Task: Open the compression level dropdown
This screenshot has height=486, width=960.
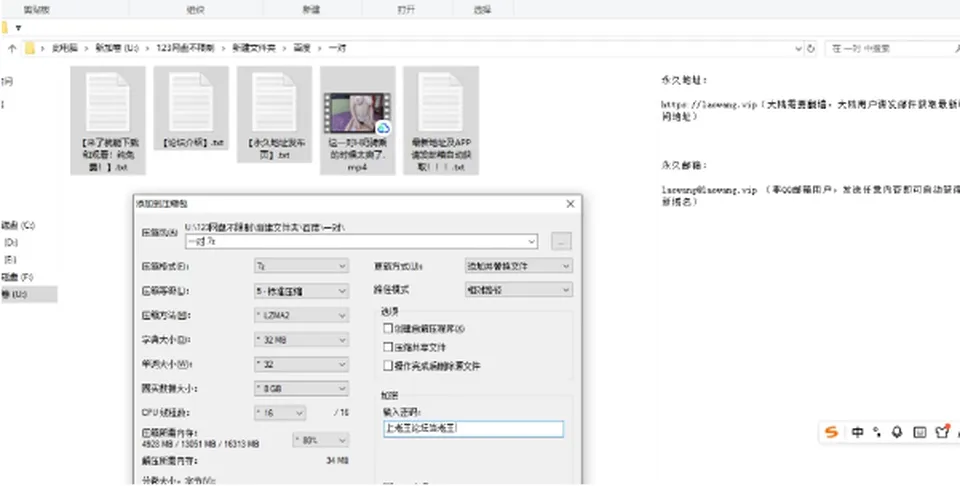Action: [x=301, y=291]
